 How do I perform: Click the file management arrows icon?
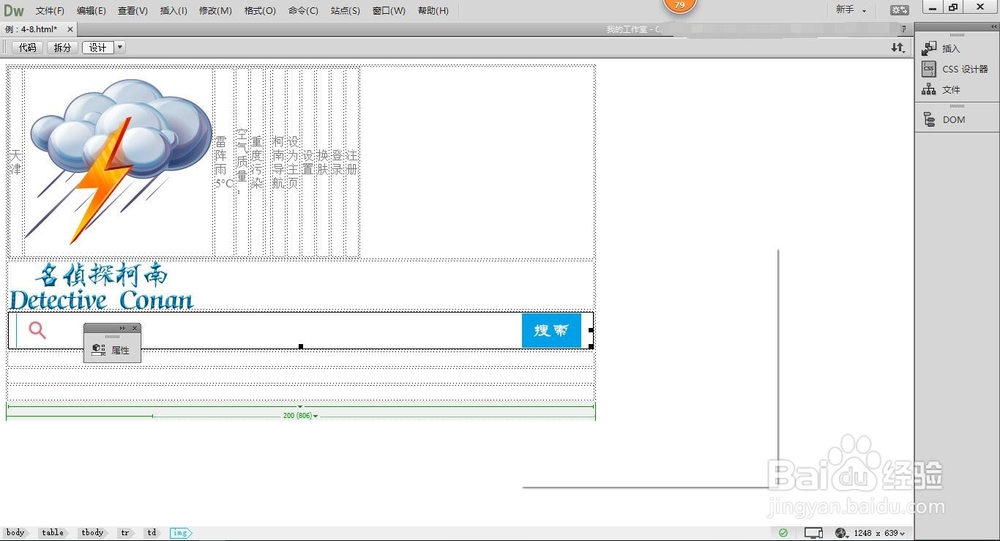click(898, 47)
